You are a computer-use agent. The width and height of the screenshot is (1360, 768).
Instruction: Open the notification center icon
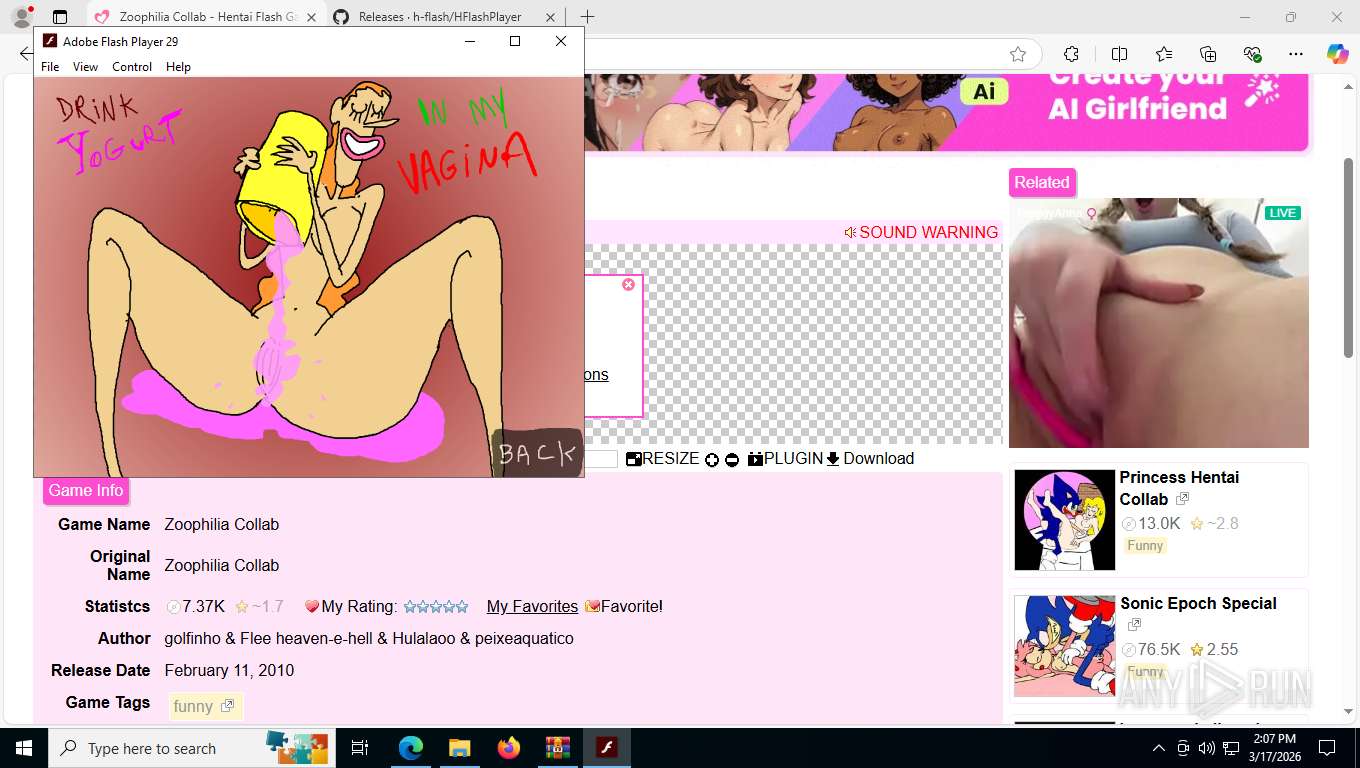tap(1327, 748)
